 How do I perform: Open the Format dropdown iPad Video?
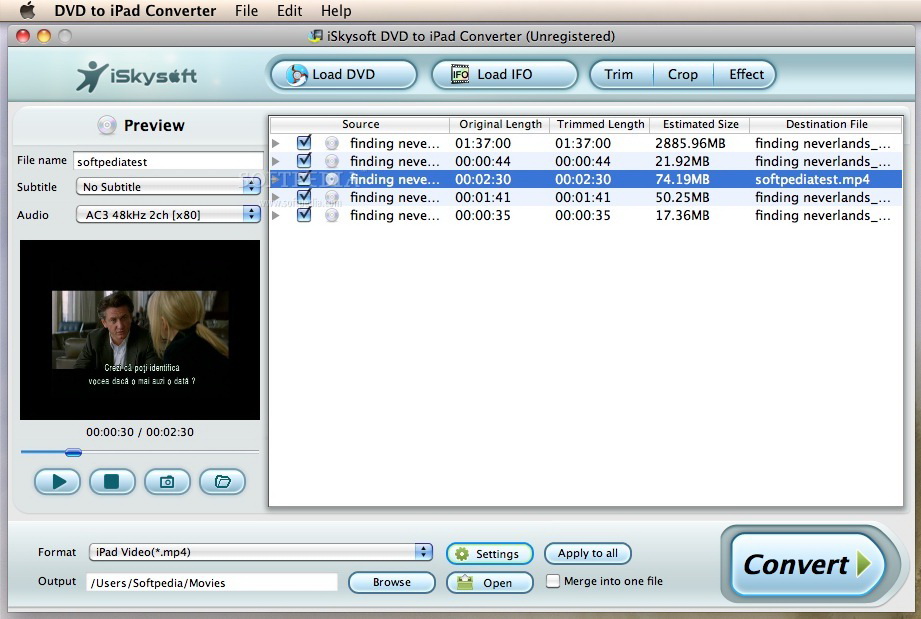tap(260, 552)
